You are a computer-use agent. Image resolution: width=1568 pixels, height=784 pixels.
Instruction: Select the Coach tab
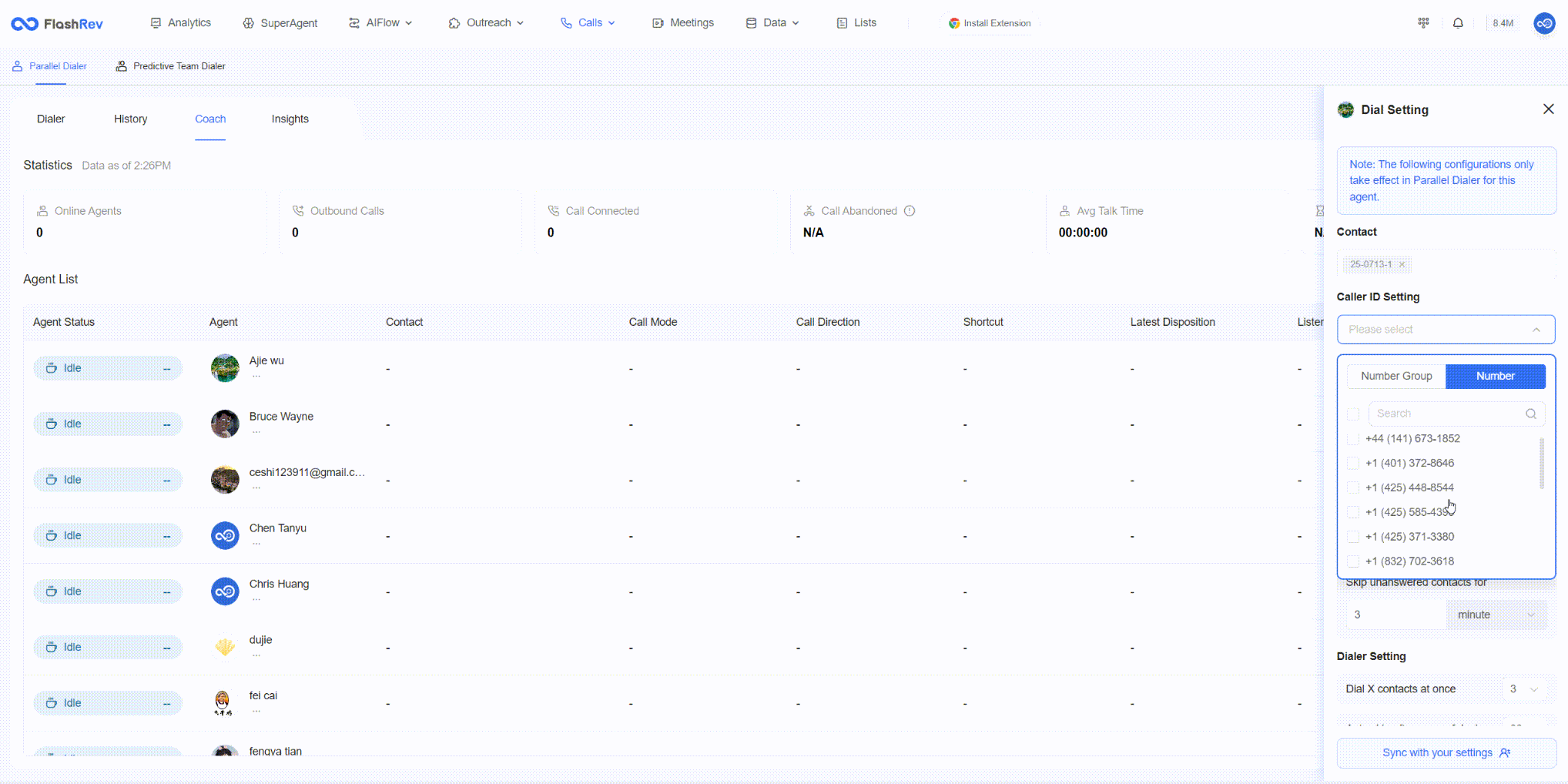(210, 119)
